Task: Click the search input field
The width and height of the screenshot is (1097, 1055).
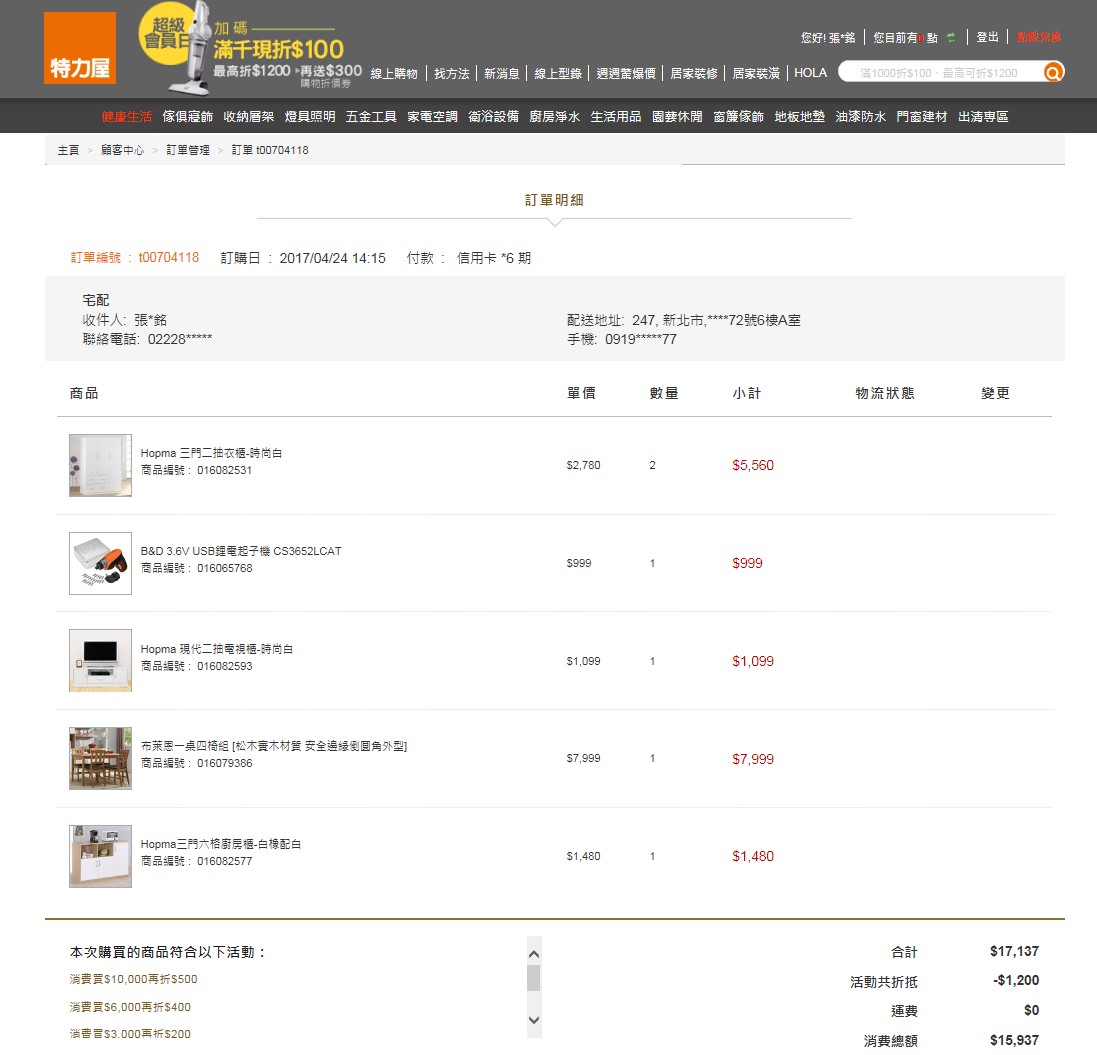Action: tap(940, 73)
